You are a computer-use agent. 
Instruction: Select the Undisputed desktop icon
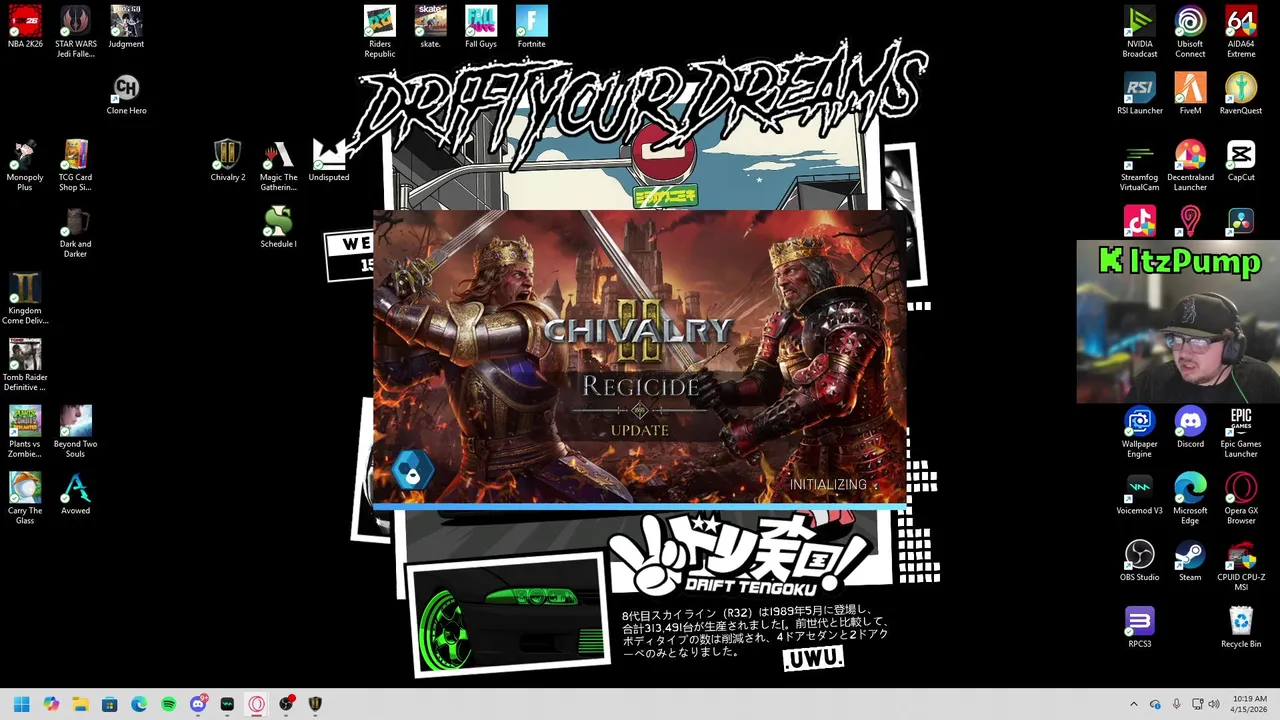(x=329, y=160)
